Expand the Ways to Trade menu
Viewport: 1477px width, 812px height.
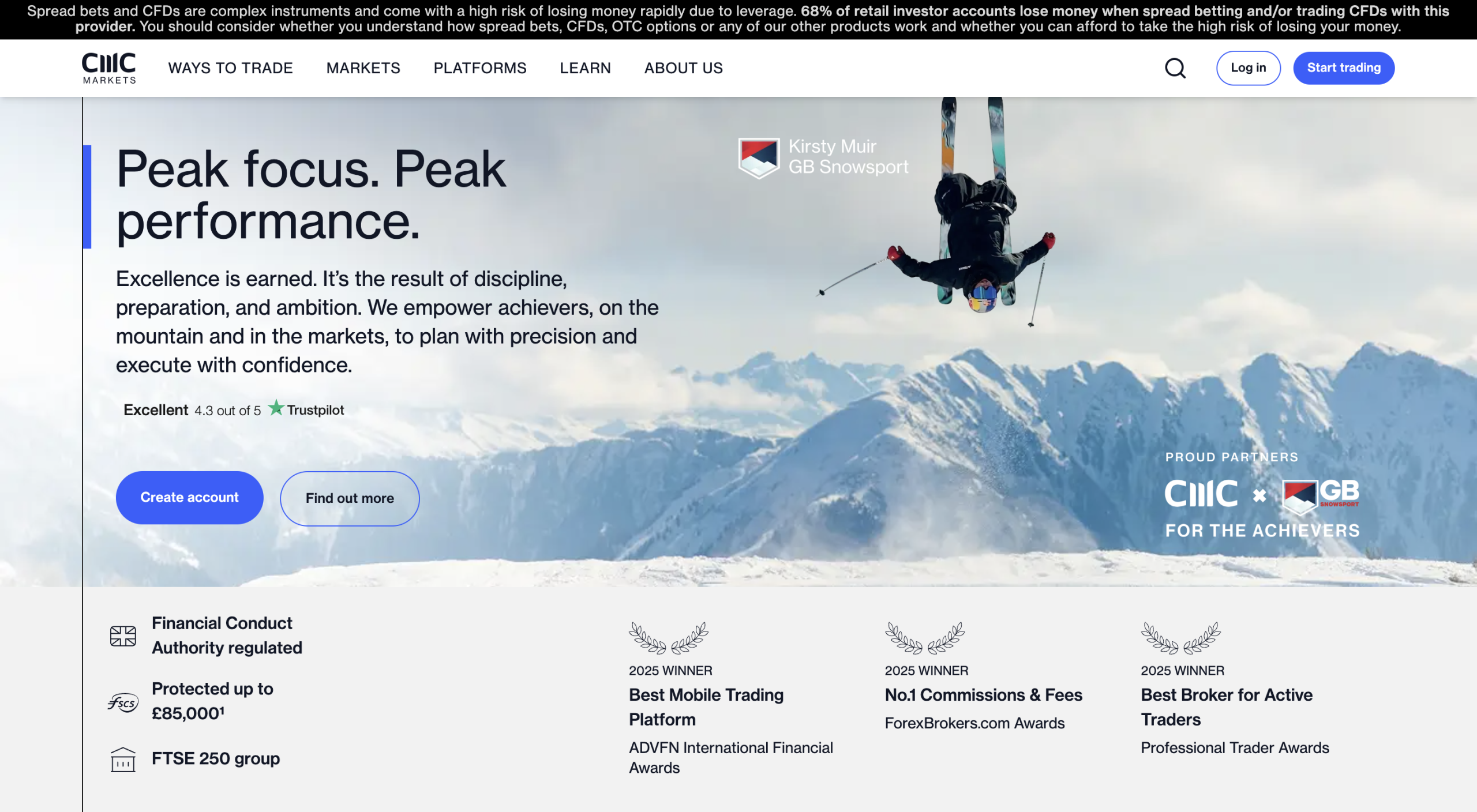pos(230,68)
